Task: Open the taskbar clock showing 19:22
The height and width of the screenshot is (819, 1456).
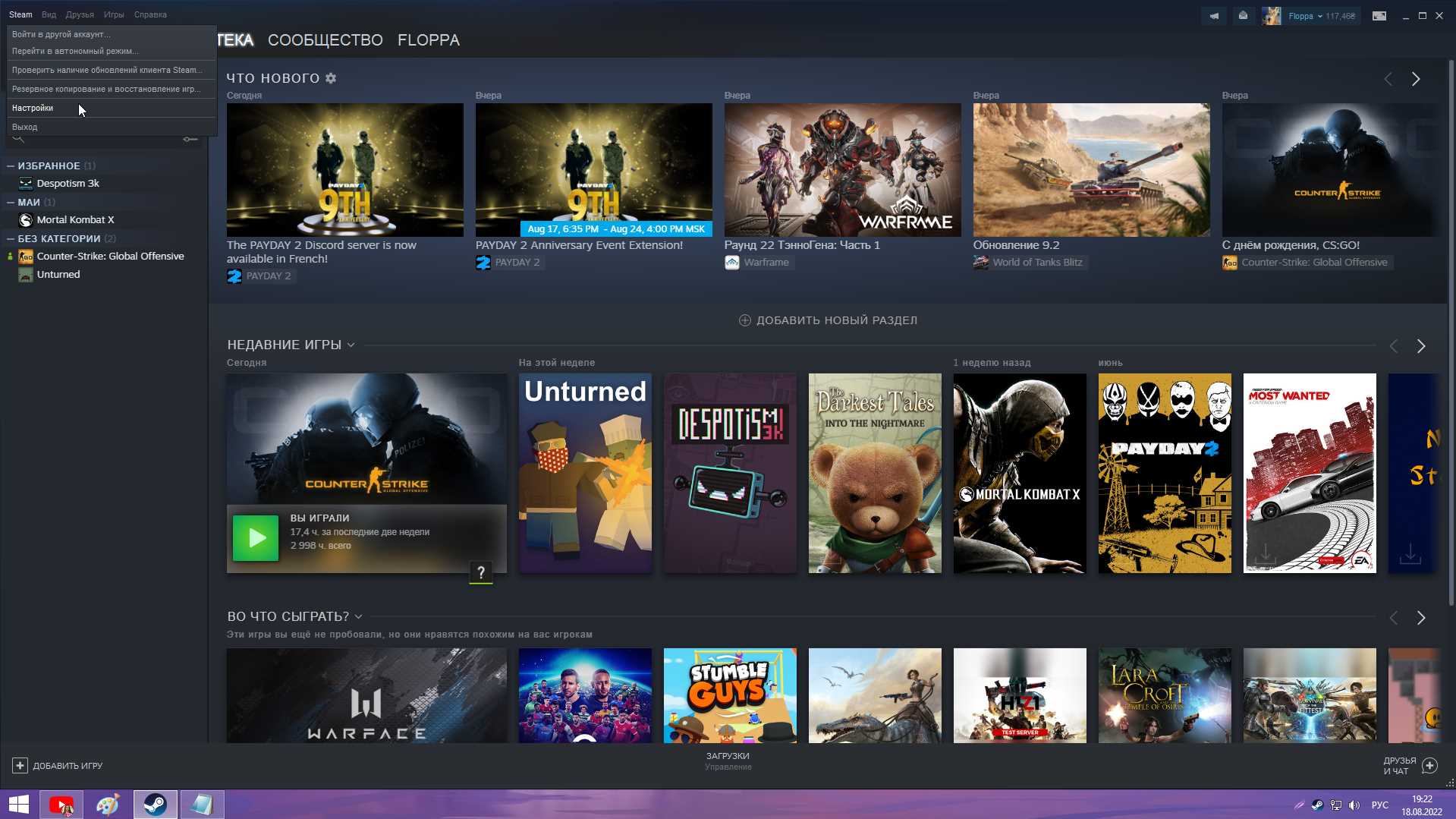Action: (x=1422, y=805)
